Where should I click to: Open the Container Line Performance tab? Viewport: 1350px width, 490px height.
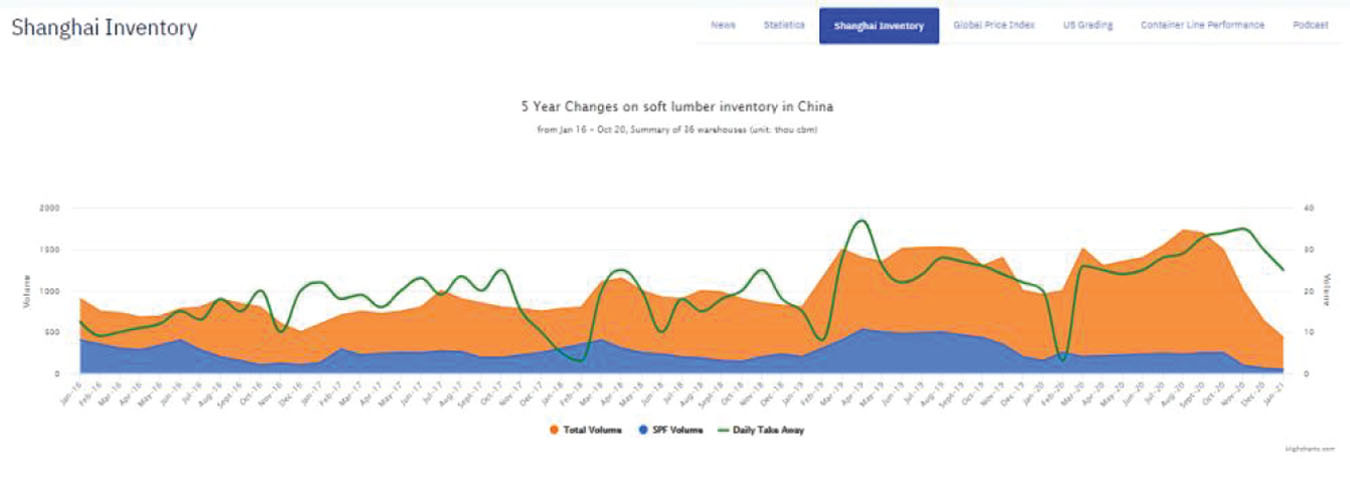(1202, 26)
